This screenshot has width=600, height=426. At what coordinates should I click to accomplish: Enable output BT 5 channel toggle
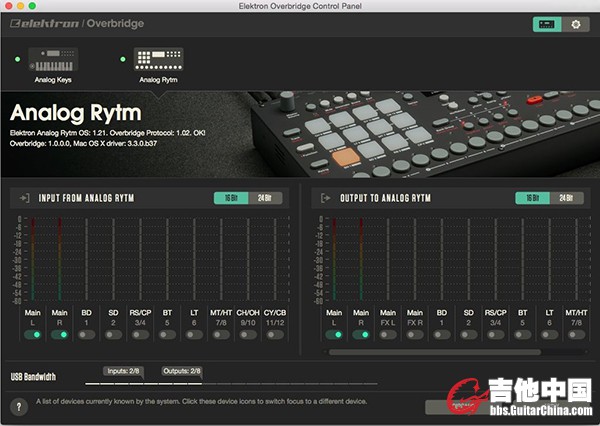point(522,335)
